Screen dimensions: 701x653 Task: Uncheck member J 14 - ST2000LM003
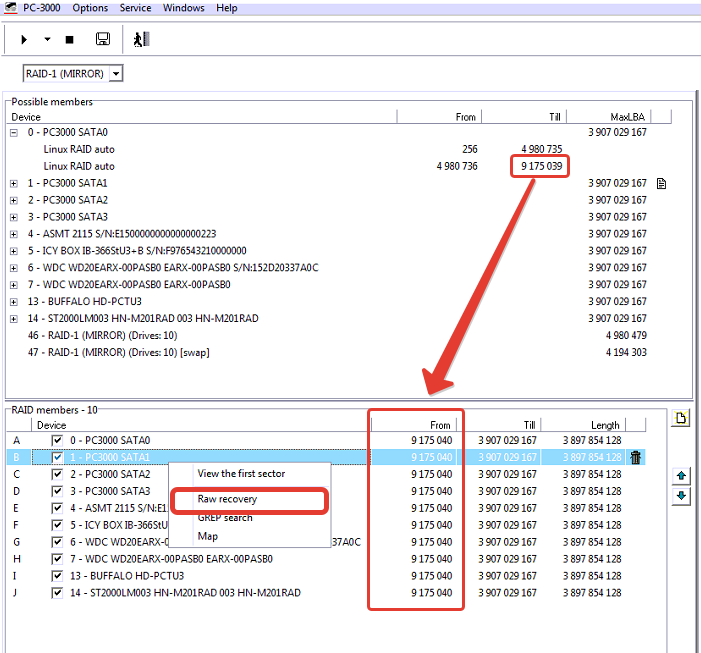pos(57,593)
